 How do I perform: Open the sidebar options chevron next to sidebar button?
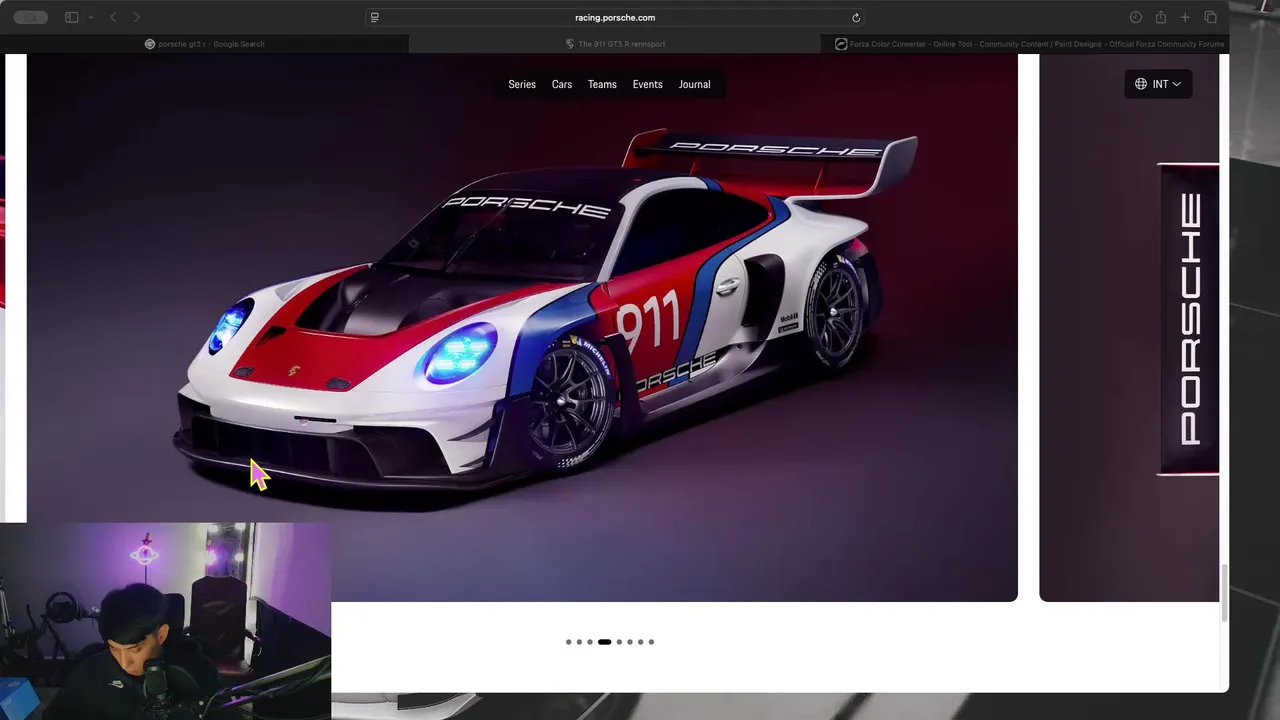point(91,17)
